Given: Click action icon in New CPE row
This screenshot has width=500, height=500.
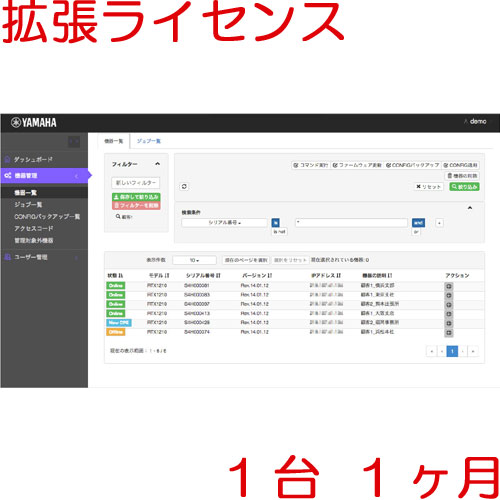Looking at the screenshot, I should pos(449,324).
